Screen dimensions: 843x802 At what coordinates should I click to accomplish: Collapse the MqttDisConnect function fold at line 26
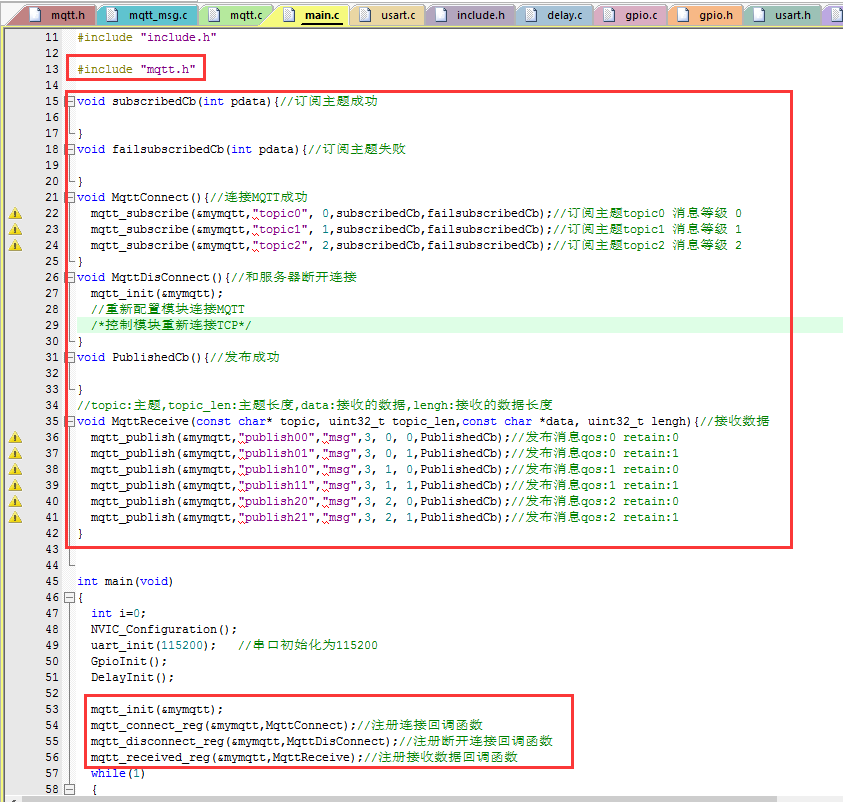tap(70, 277)
